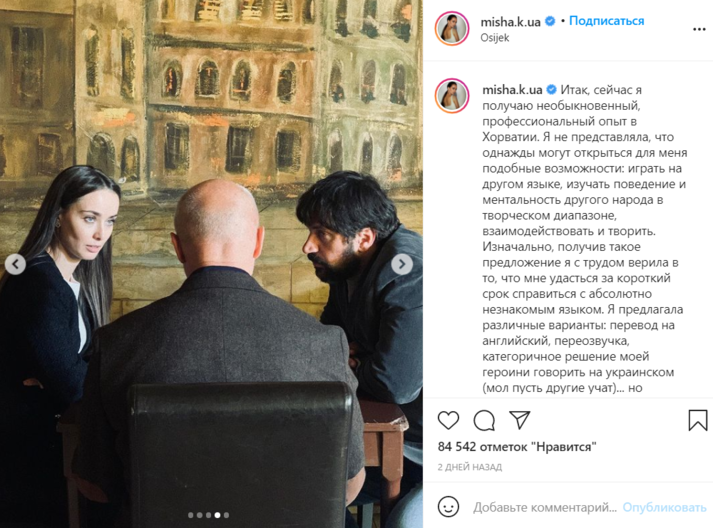
Task: Open the three-dot options menu
Action: 699,30
